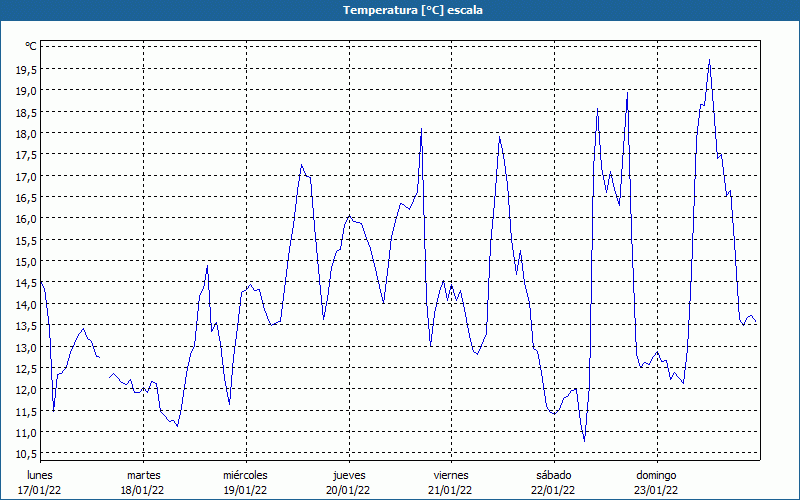Click the 11,0 axis value

pyautogui.click(x=26, y=433)
